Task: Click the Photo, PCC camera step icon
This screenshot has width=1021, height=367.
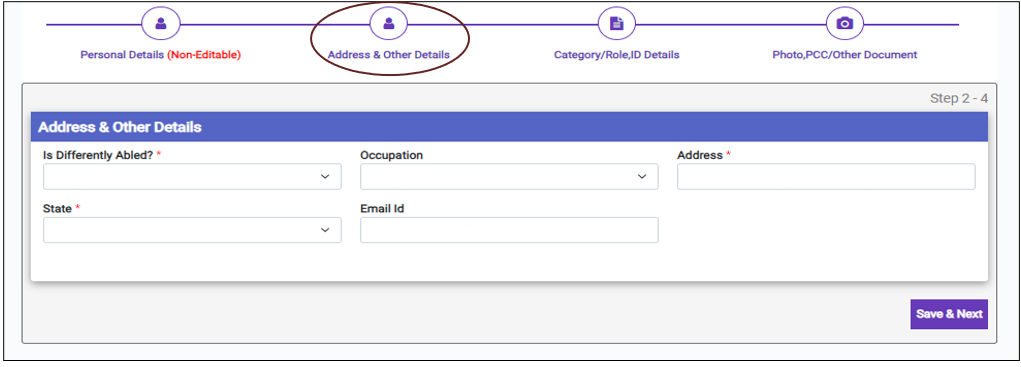Action: pos(845,25)
